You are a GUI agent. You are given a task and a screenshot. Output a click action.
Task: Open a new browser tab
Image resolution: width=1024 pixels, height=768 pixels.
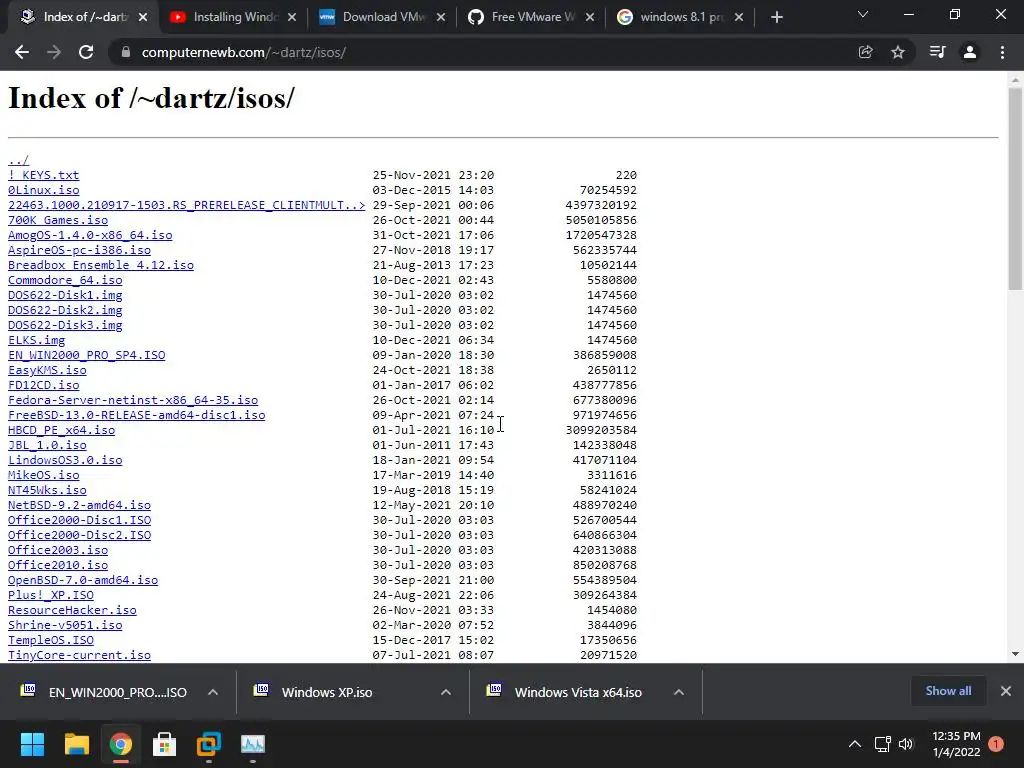(x=776, y=17)
